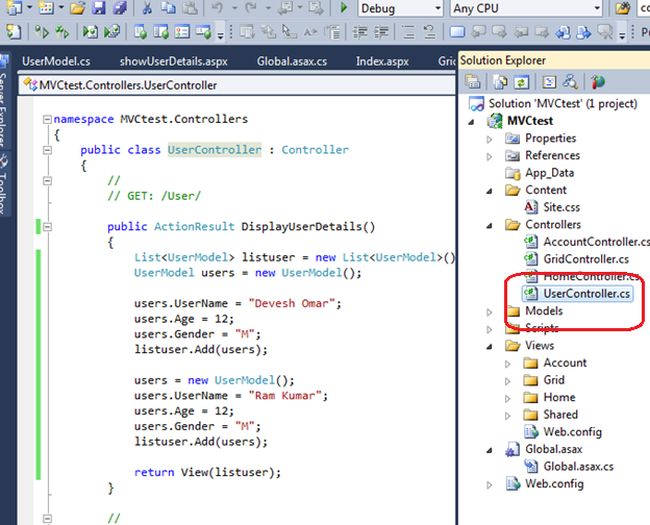Expand the Account views folder arrow
The image size is (650, 525).
[508, 364]
